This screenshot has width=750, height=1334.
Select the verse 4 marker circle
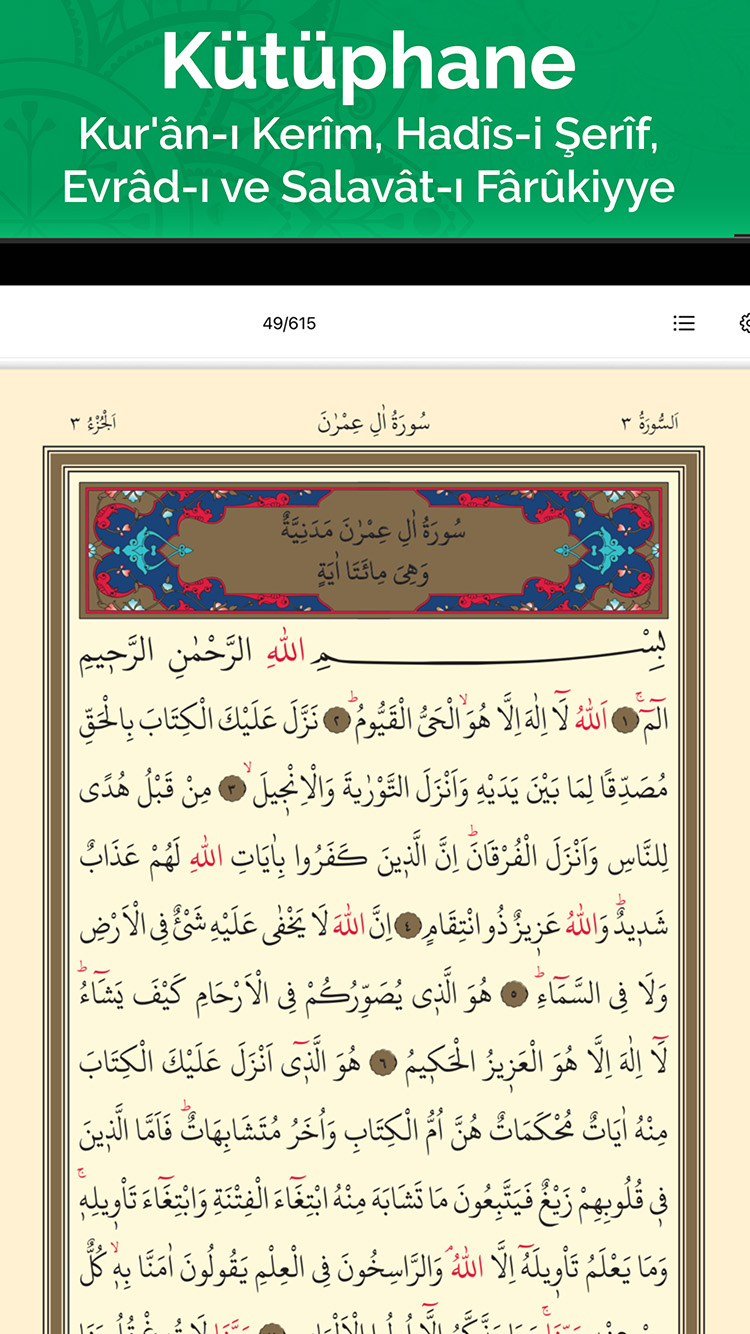[x=408, y=926]
